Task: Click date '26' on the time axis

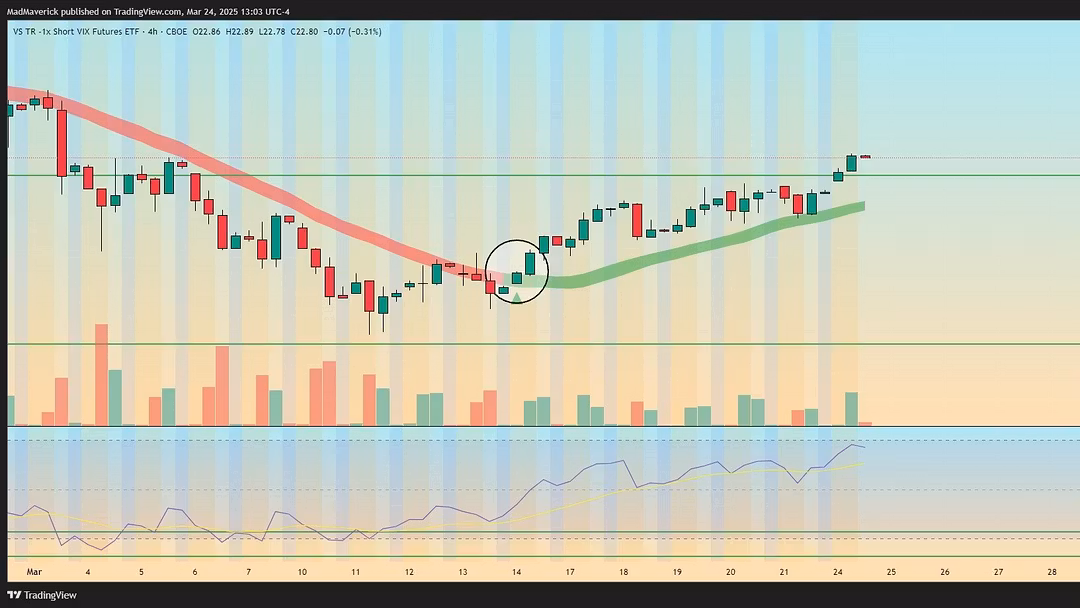Action: pyautogui.click(x=945, y=572)
